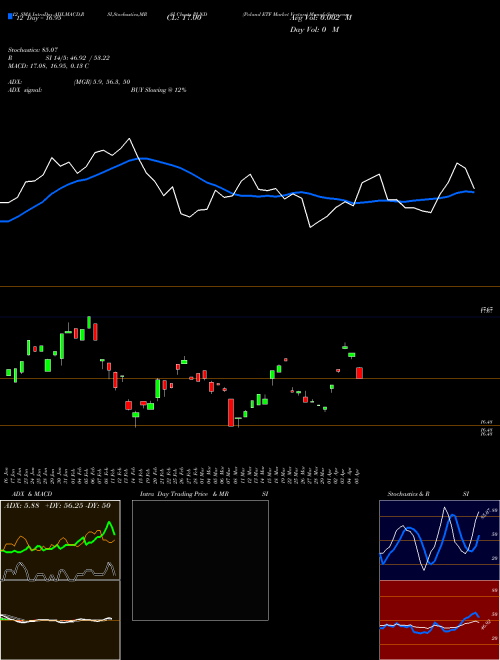Click the empty intraday trading price panel
Screen dimensions: 500x660
200,560
